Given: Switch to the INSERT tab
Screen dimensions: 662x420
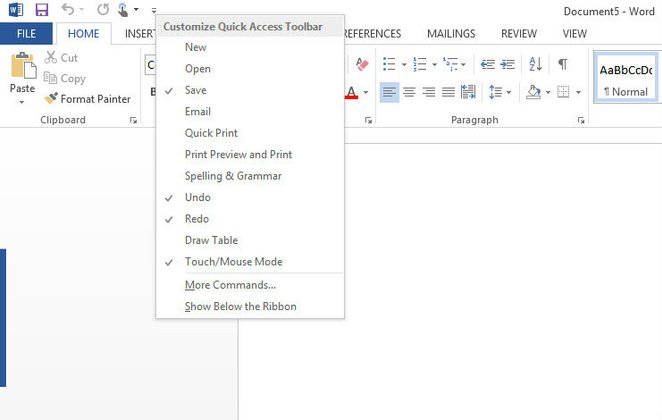Looking at the screenshot, I should pos(140,34).
